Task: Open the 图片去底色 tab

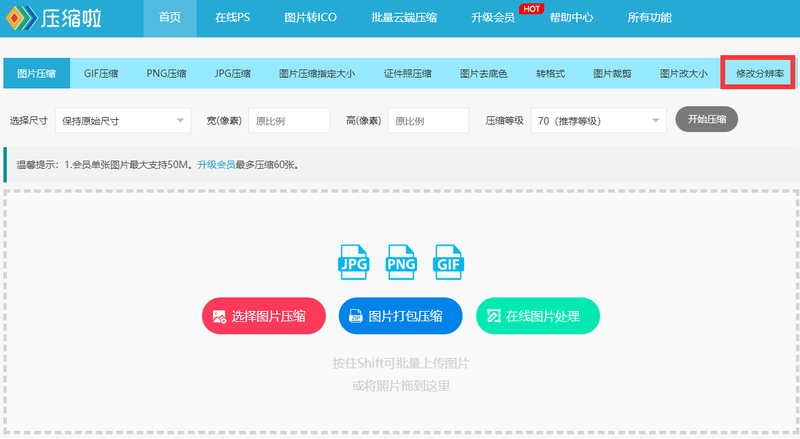Action: pyautogui.click(x=484, y=74)
